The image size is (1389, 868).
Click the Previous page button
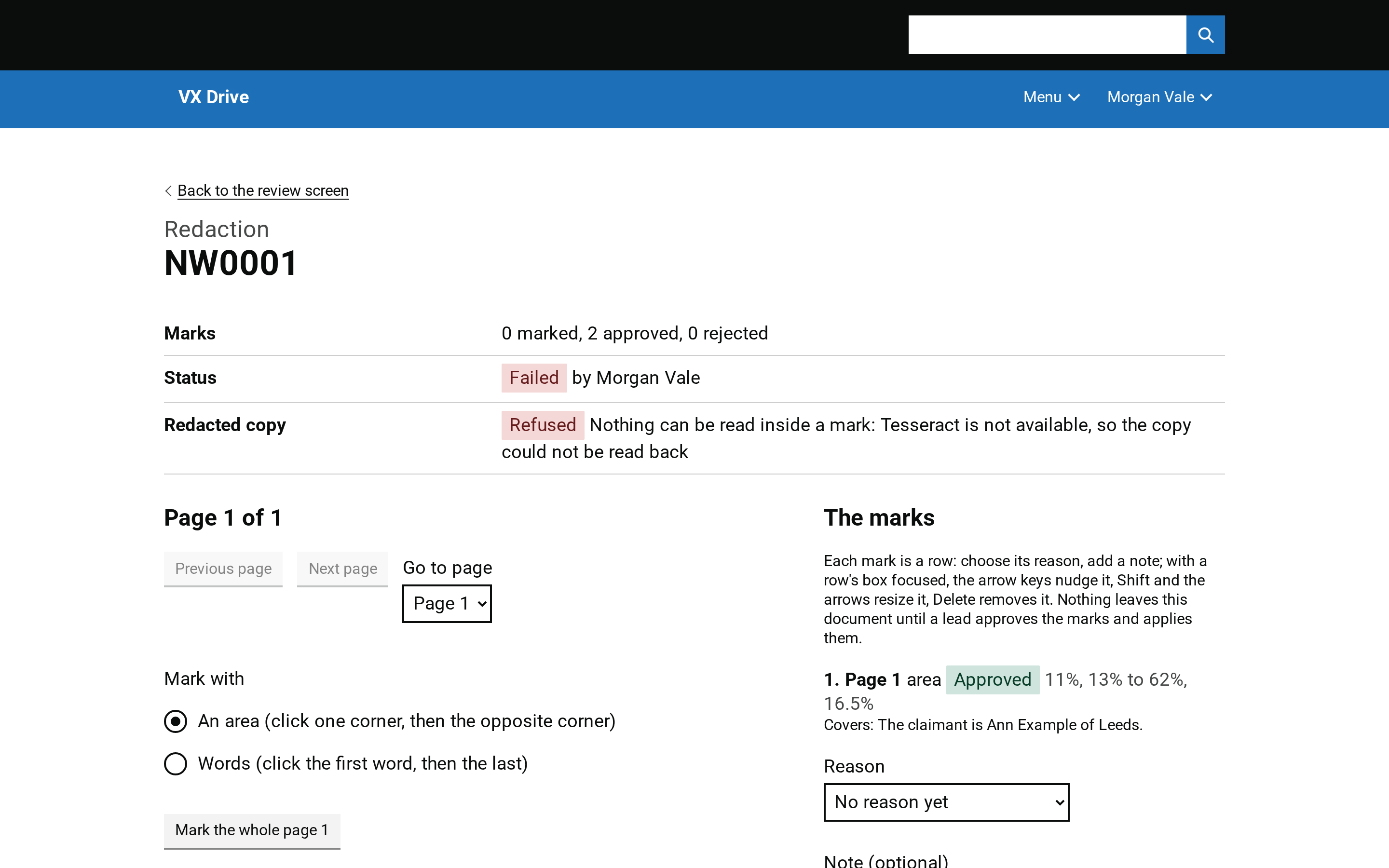[223, 569]
